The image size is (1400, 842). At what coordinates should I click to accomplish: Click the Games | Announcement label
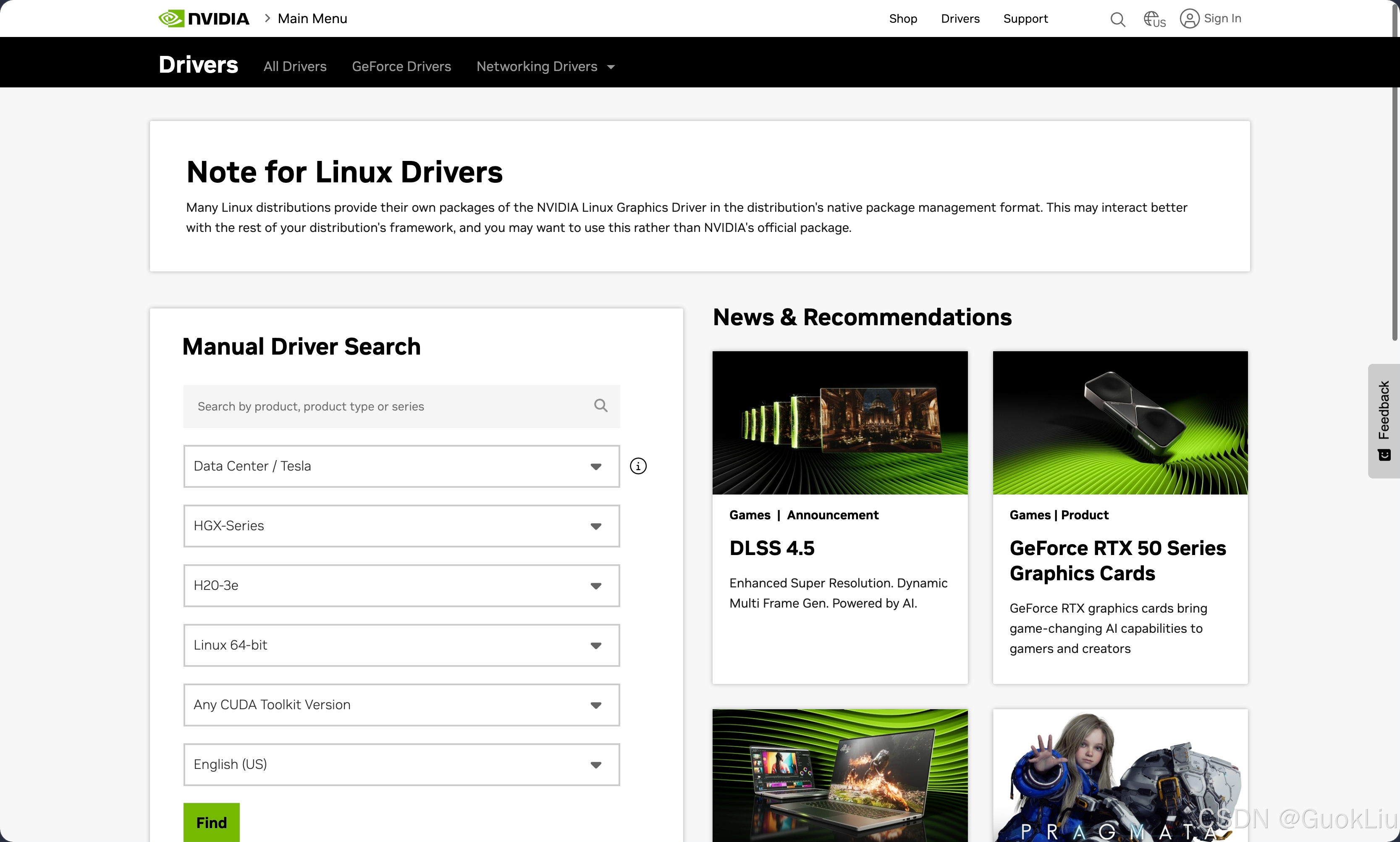coord(803,515)
